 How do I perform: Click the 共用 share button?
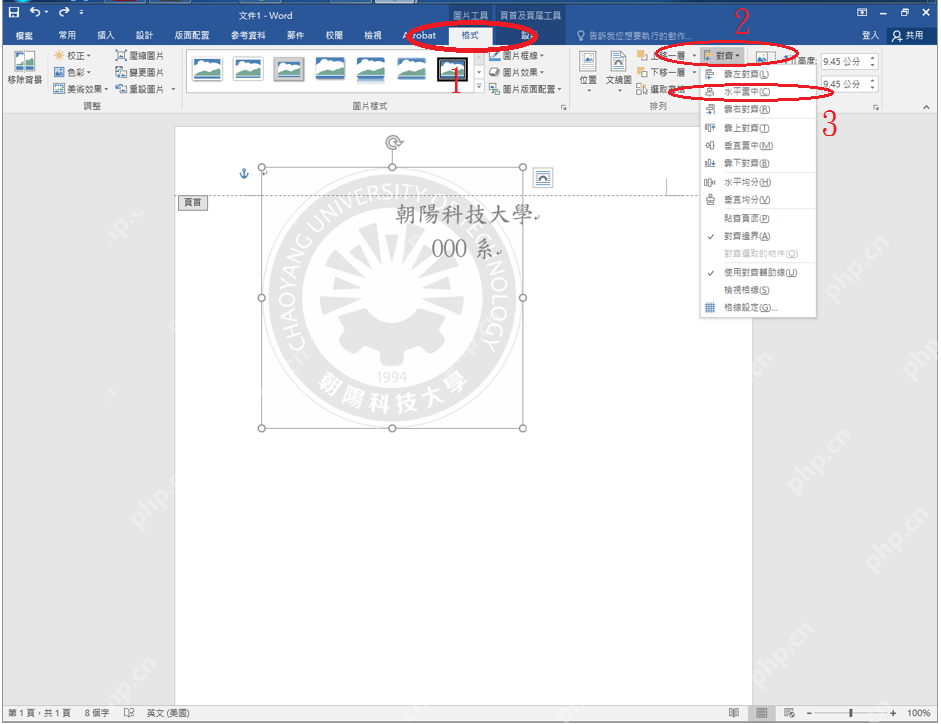[907, 35]
